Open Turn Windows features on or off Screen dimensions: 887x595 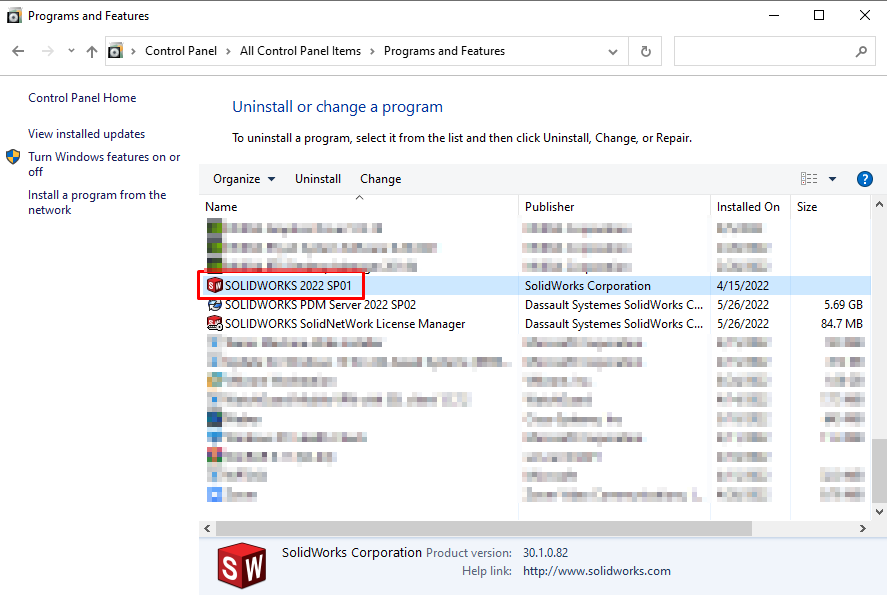point(104,164)
